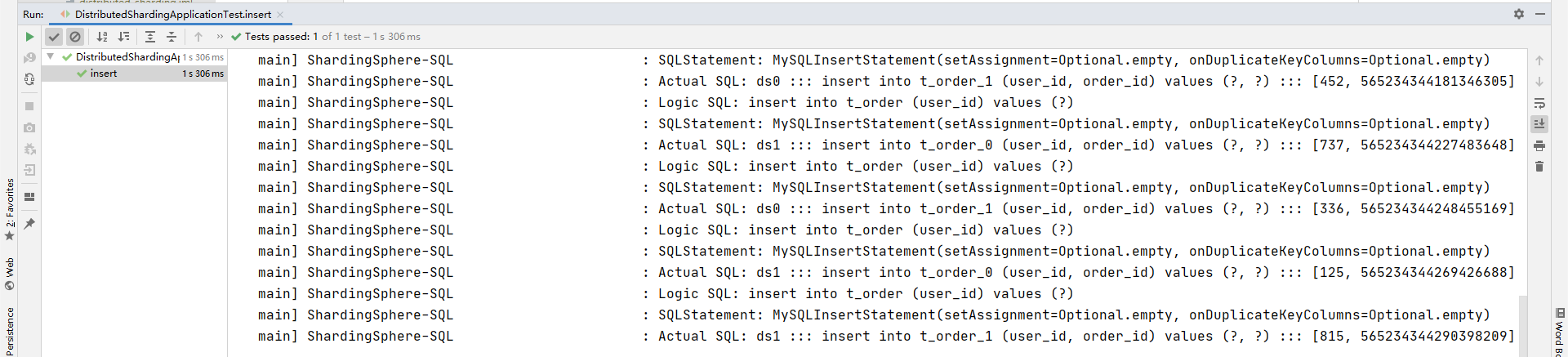Sort test results by duration
Image resolution: width=1568 pixels, height=357 pixels.
pyautogui.click(x=124, y=37)
